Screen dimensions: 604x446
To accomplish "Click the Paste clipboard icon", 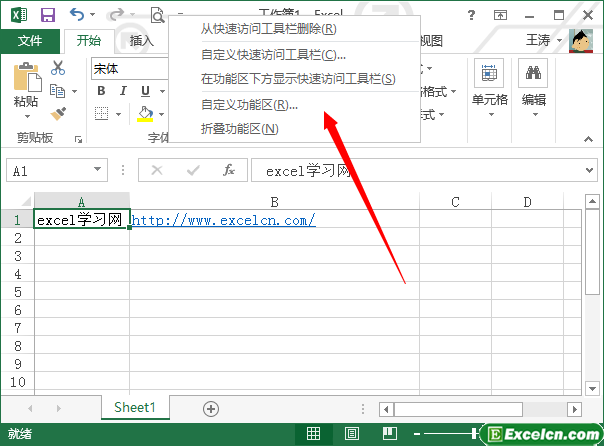I will point(27,77).
